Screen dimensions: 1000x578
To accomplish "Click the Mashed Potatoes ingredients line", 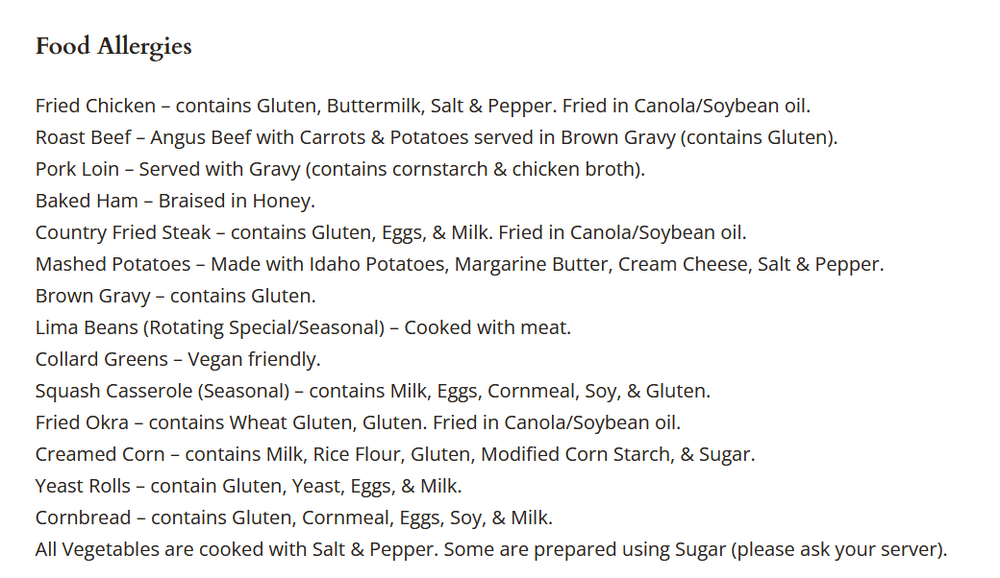I will 459,265.
